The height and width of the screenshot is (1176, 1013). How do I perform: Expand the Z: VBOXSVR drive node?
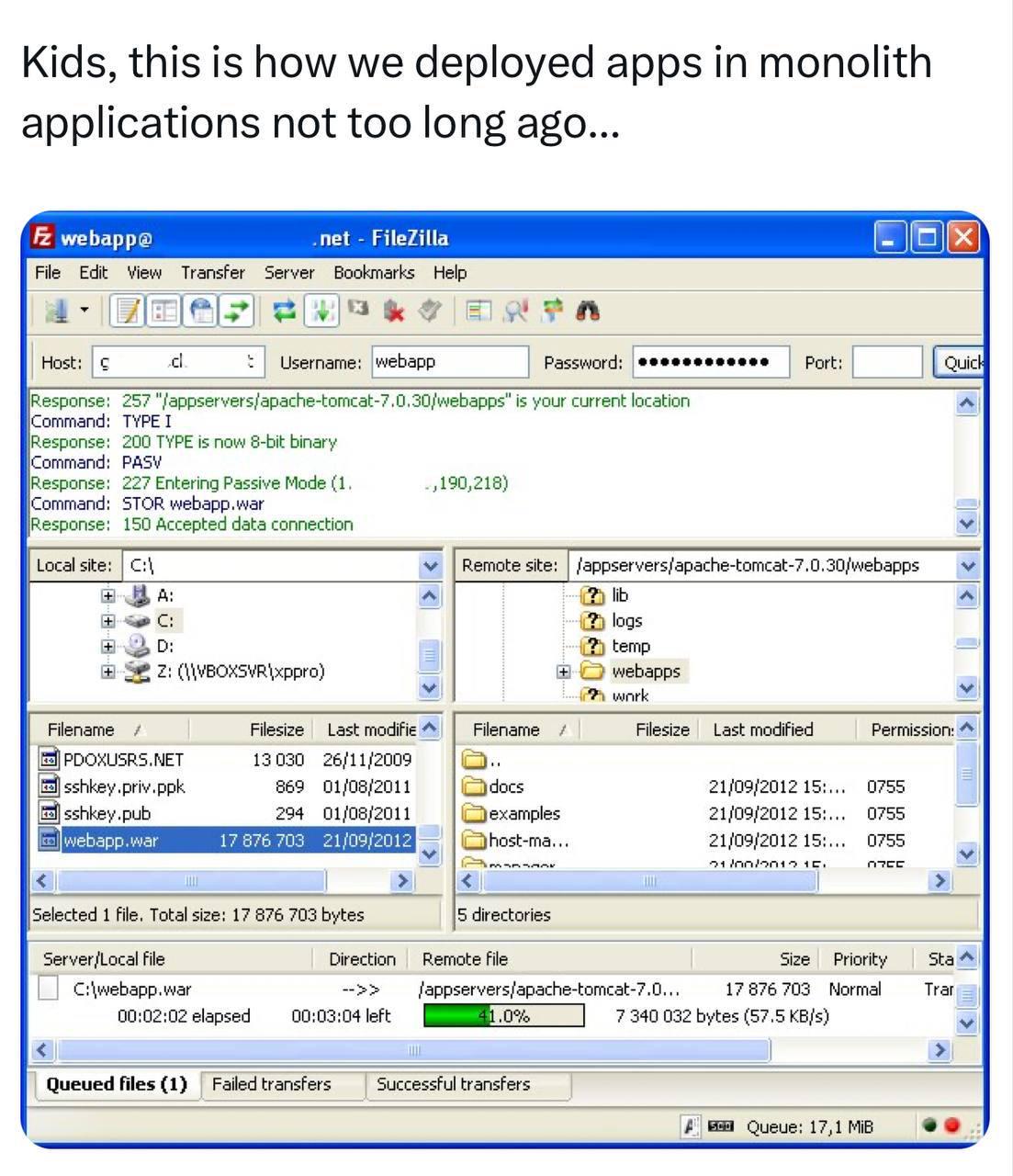tap(108, 672)
